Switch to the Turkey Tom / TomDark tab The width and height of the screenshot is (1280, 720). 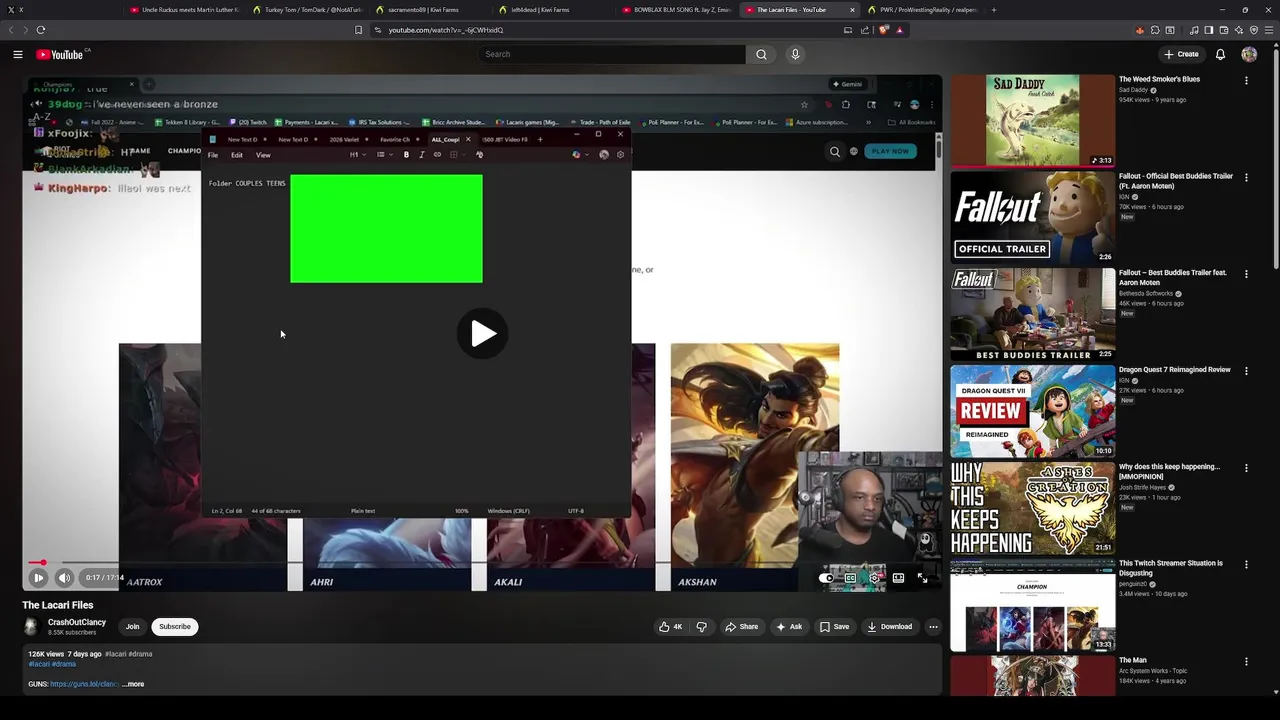[308, 10]
